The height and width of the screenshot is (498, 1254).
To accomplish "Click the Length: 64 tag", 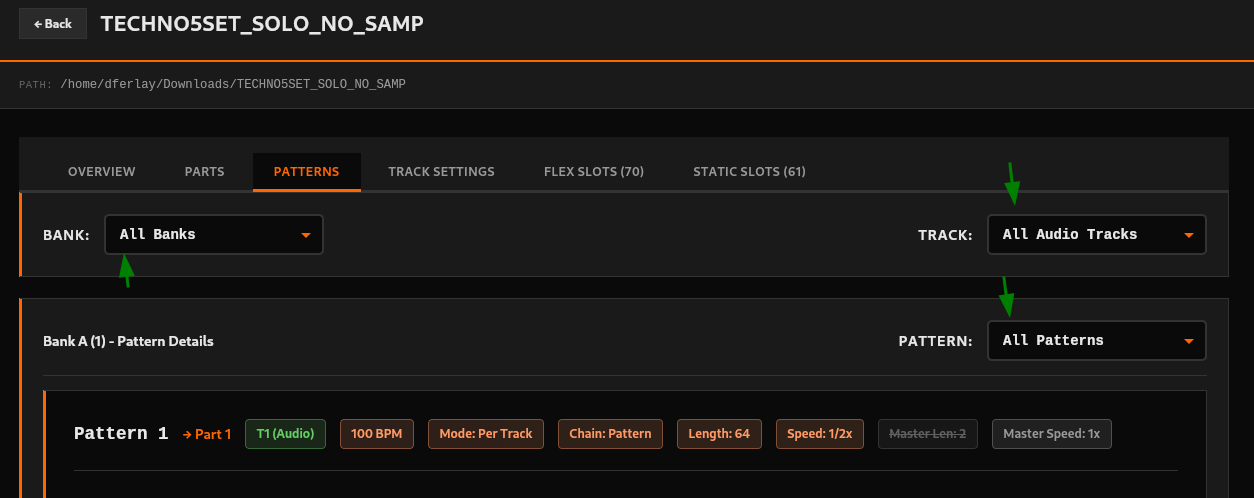I will coord(719,434).
